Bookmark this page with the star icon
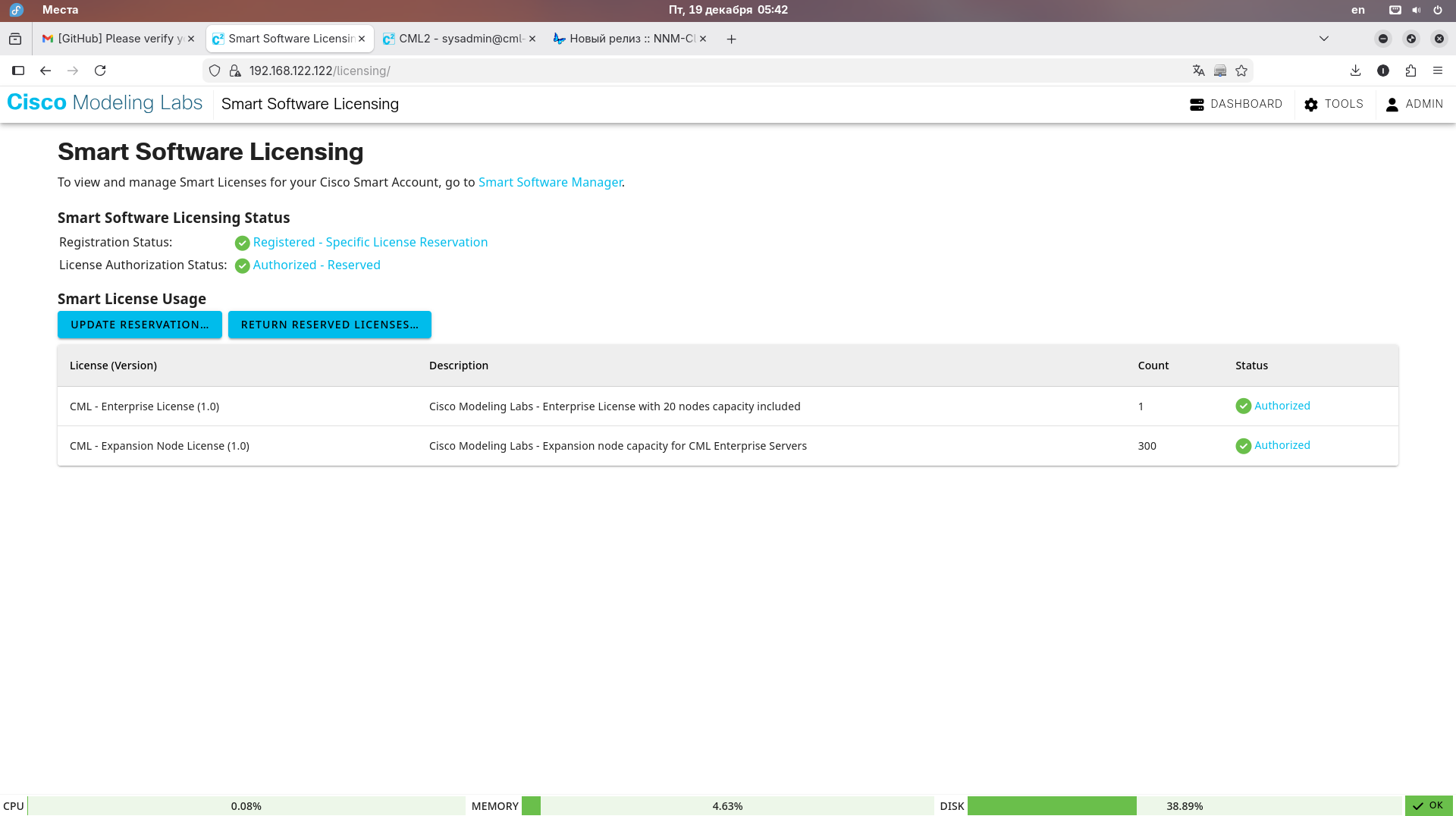Image resolution: width=1456 pixels, height=816 pixels. (x=1241, y=71)
